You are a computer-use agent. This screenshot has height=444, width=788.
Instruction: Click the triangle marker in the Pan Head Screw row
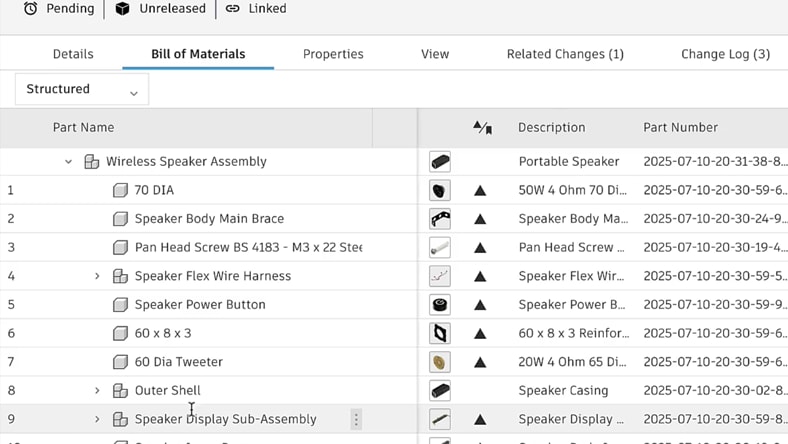[480, 248]
